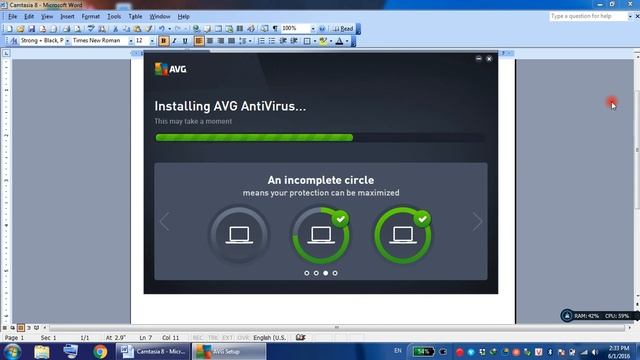Click the AVG logo in installer
This screenshot has height=360, width=640.
171,69
